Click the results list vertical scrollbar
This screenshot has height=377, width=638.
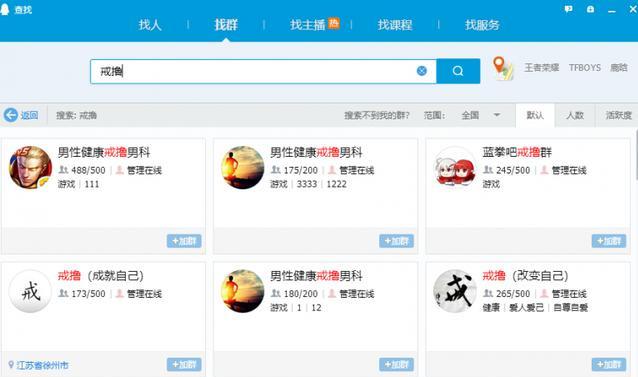636,155
